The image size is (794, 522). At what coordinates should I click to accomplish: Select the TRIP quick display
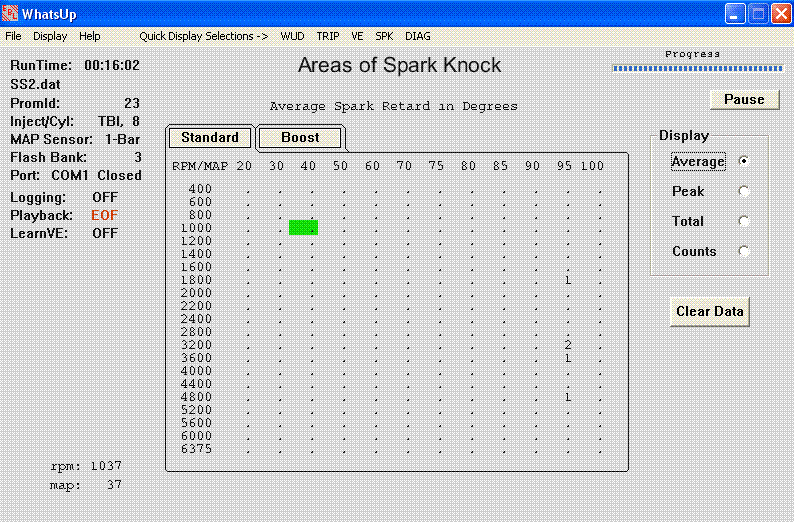coord(328,36)
